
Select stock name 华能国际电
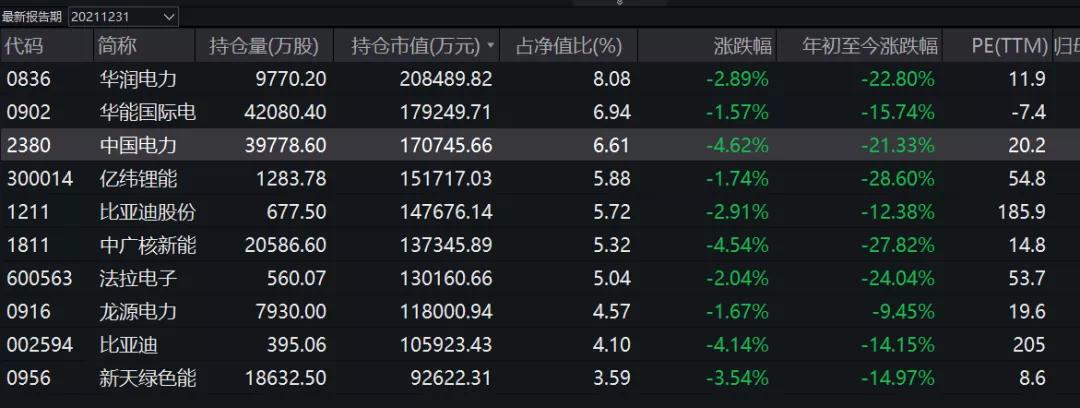click(x=148, y=112)
